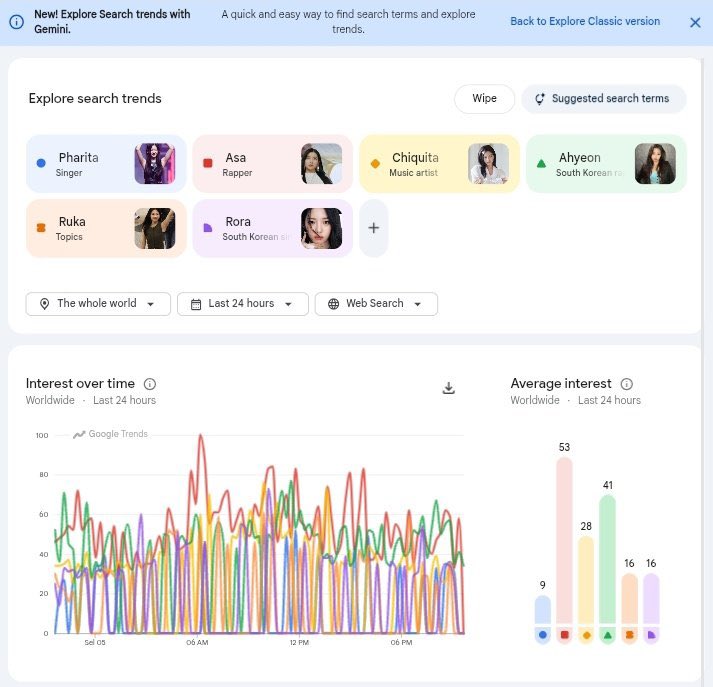This screenshot has width=713, height=687.
Task: Click Chiquita's thumbnail photo
Action: tap(488, 164)
